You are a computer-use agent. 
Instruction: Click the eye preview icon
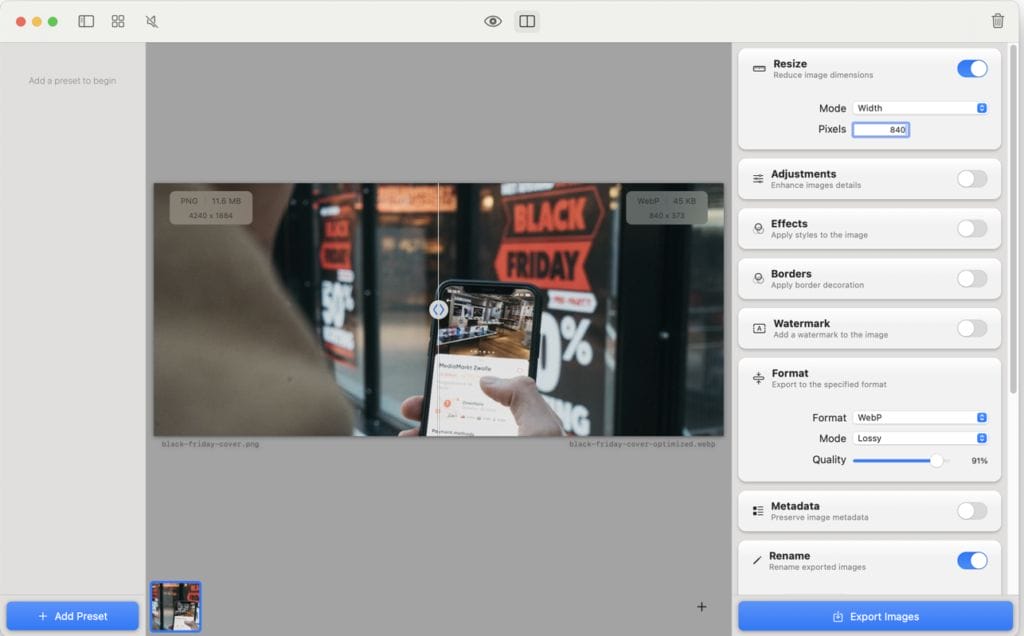[492, 20]
